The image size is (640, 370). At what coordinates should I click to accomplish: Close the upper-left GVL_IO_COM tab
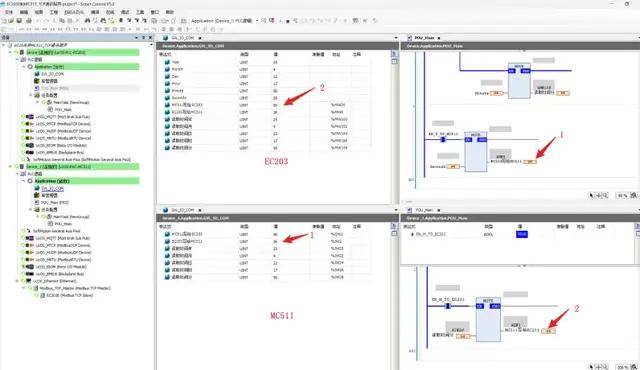(x=200, y=38)
